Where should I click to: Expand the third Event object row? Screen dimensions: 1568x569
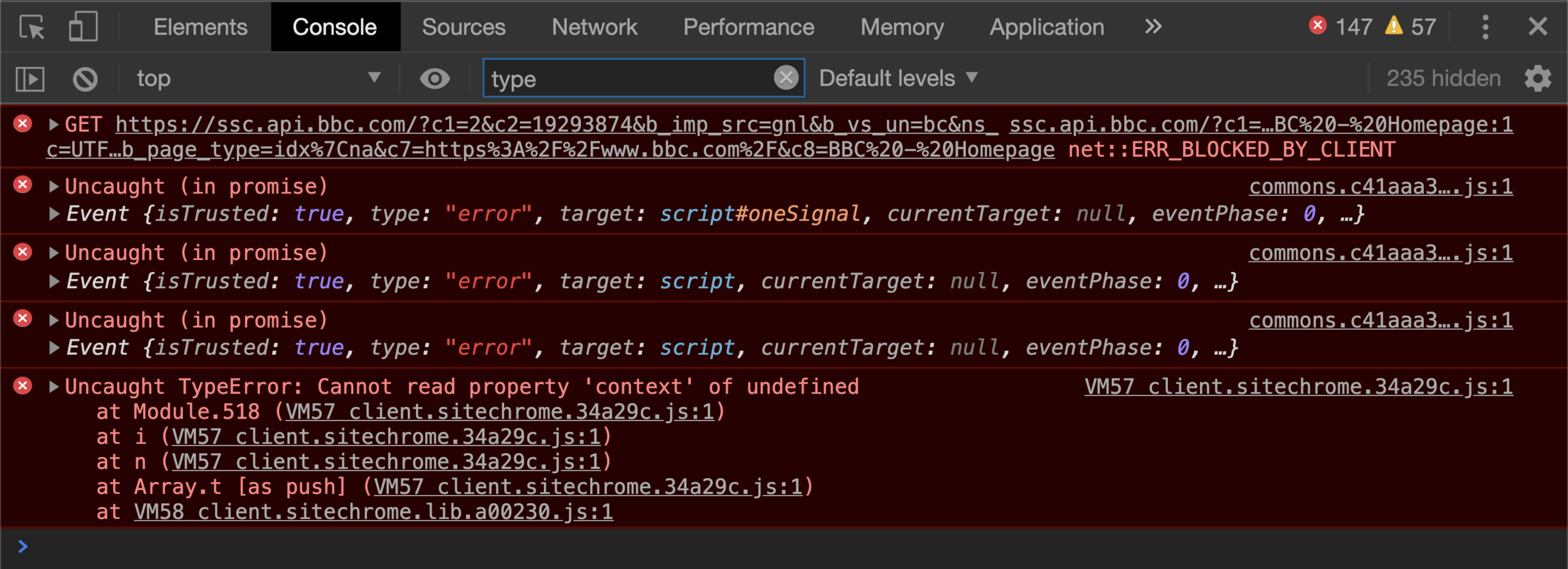coord(54,347)
